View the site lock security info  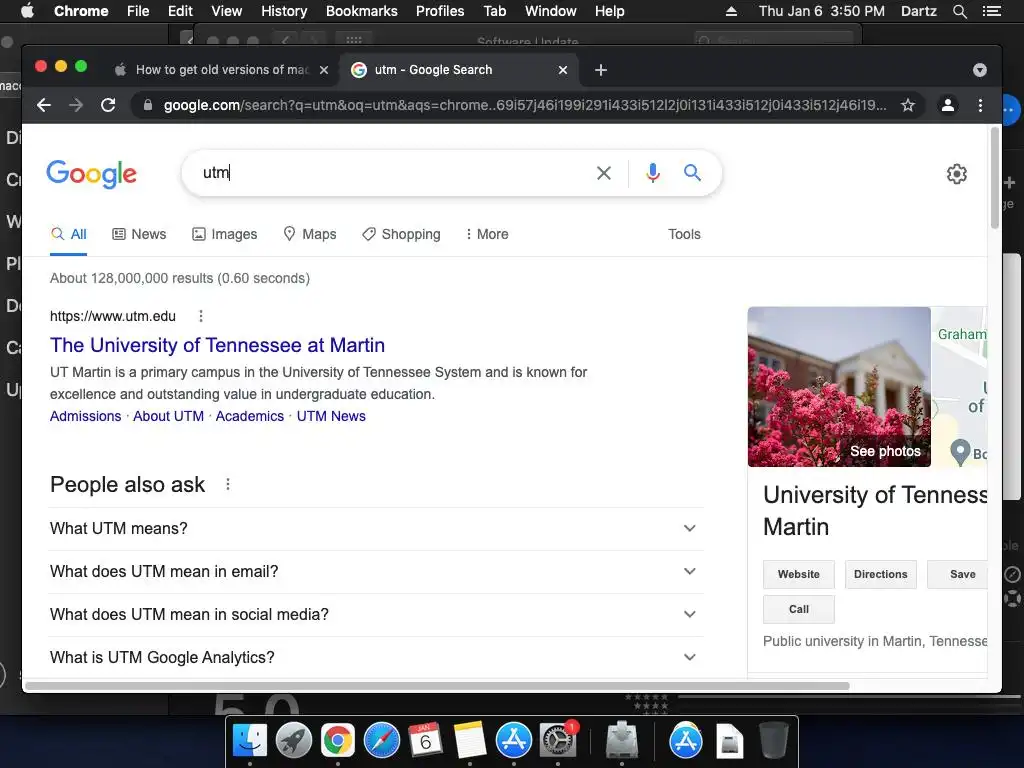click(148, 105)
